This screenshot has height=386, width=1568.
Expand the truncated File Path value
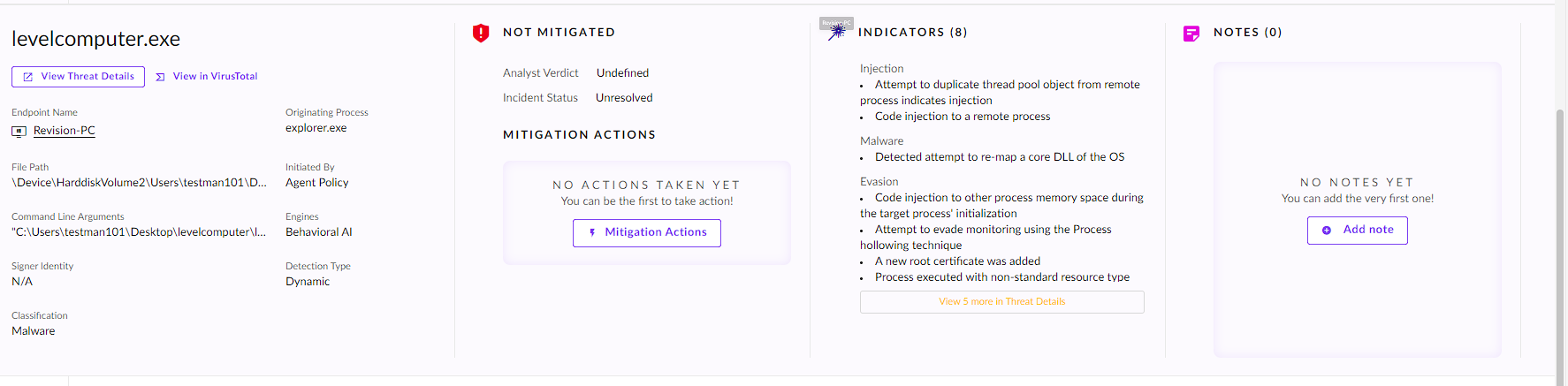coord(139,183)
